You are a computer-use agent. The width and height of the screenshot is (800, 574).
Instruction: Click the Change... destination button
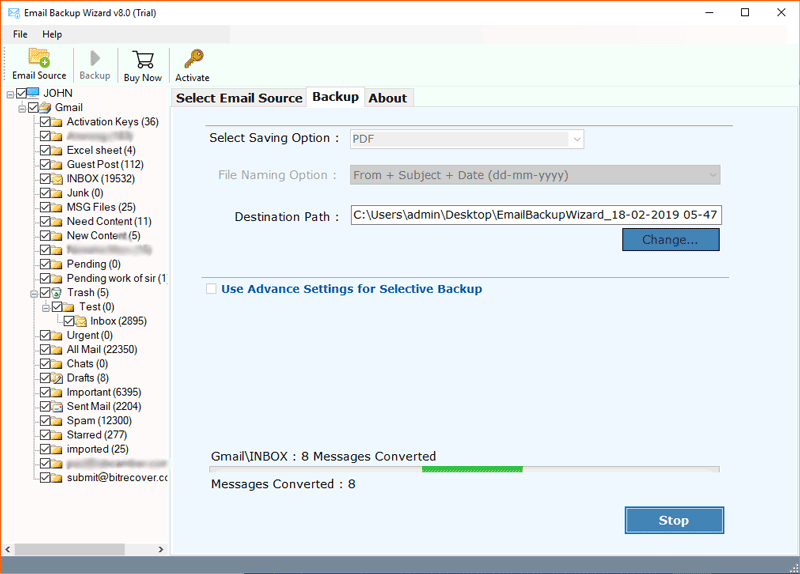point(670,240)
